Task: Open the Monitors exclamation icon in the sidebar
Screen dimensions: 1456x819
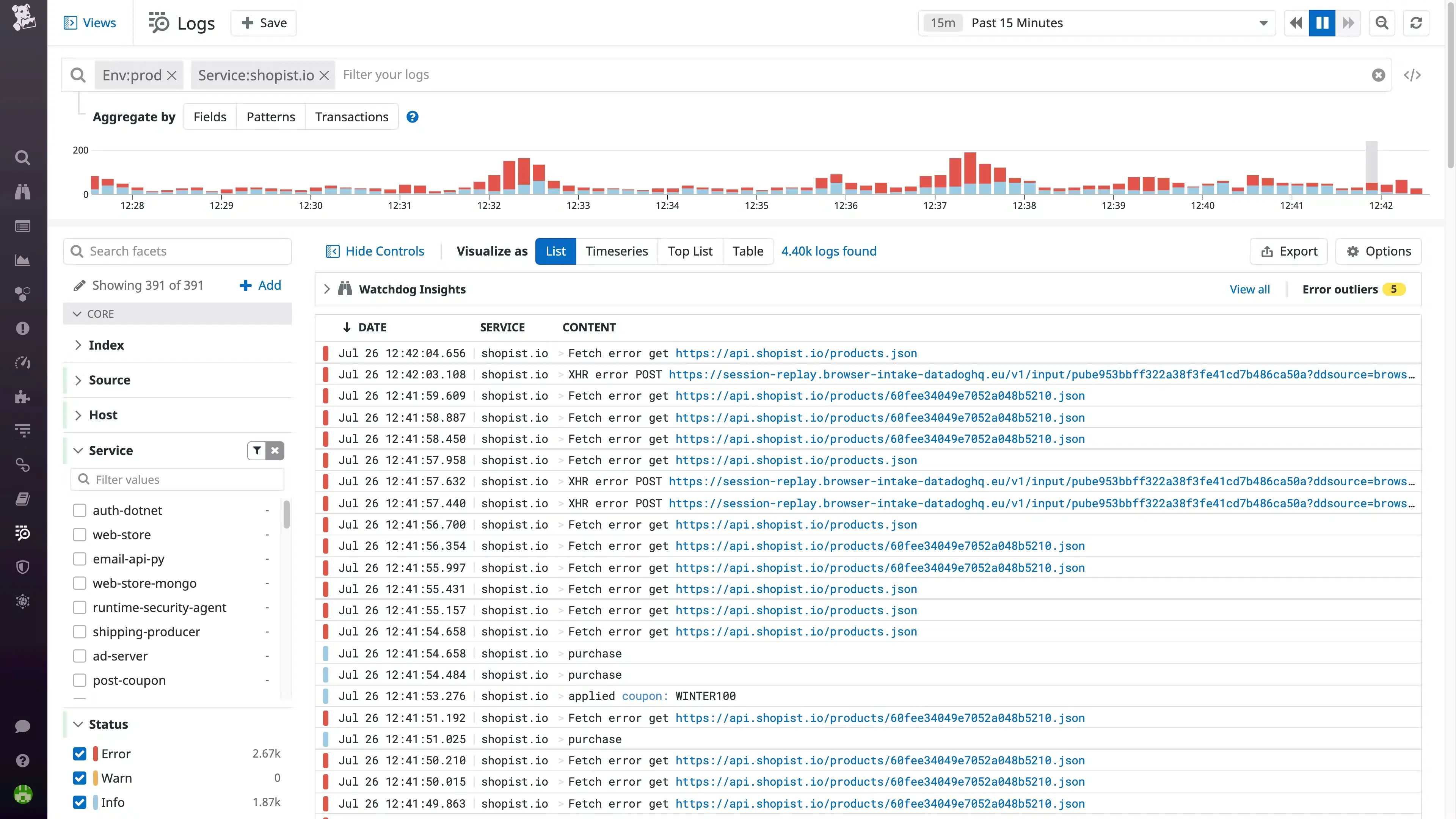Action: click(x=23, y=328)
